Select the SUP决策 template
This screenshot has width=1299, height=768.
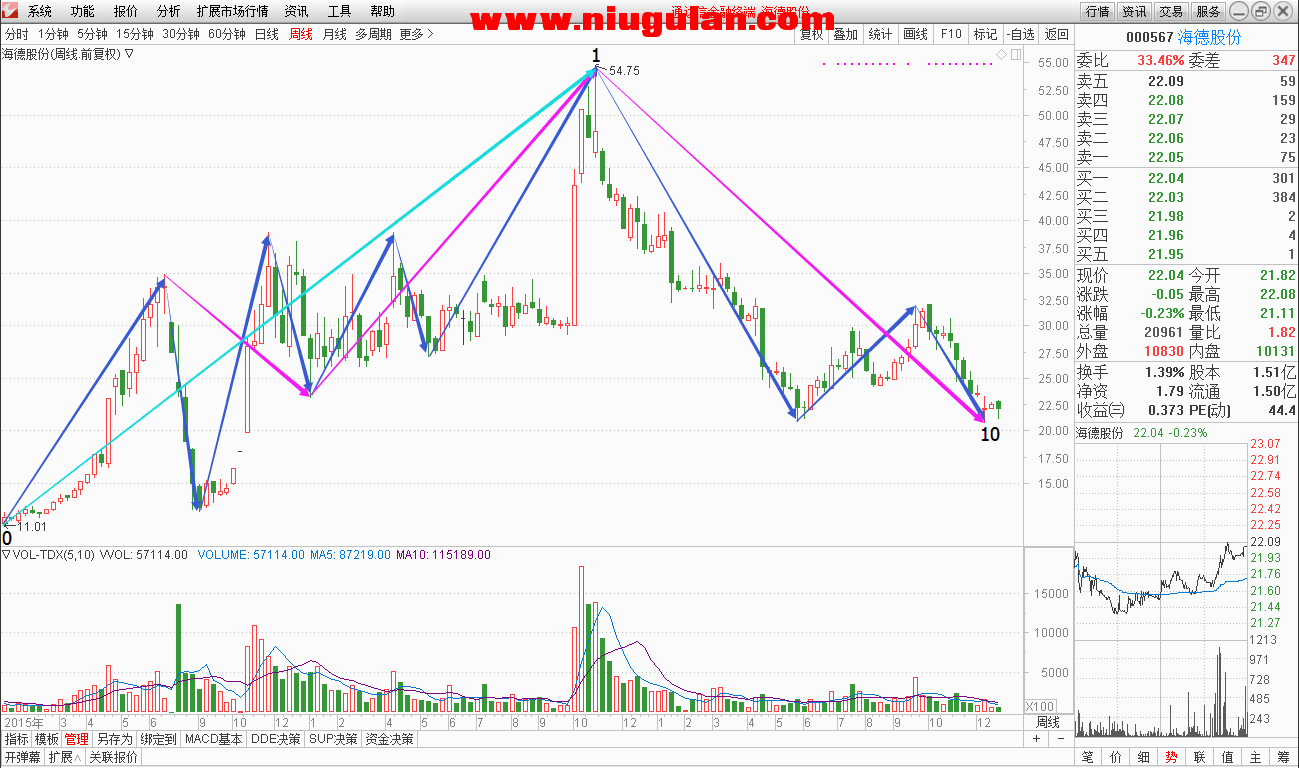tap(333, 739)
